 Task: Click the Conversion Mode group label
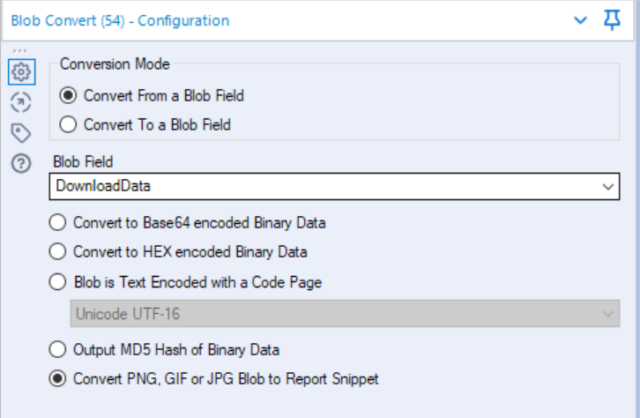click(x=115, y=64)
